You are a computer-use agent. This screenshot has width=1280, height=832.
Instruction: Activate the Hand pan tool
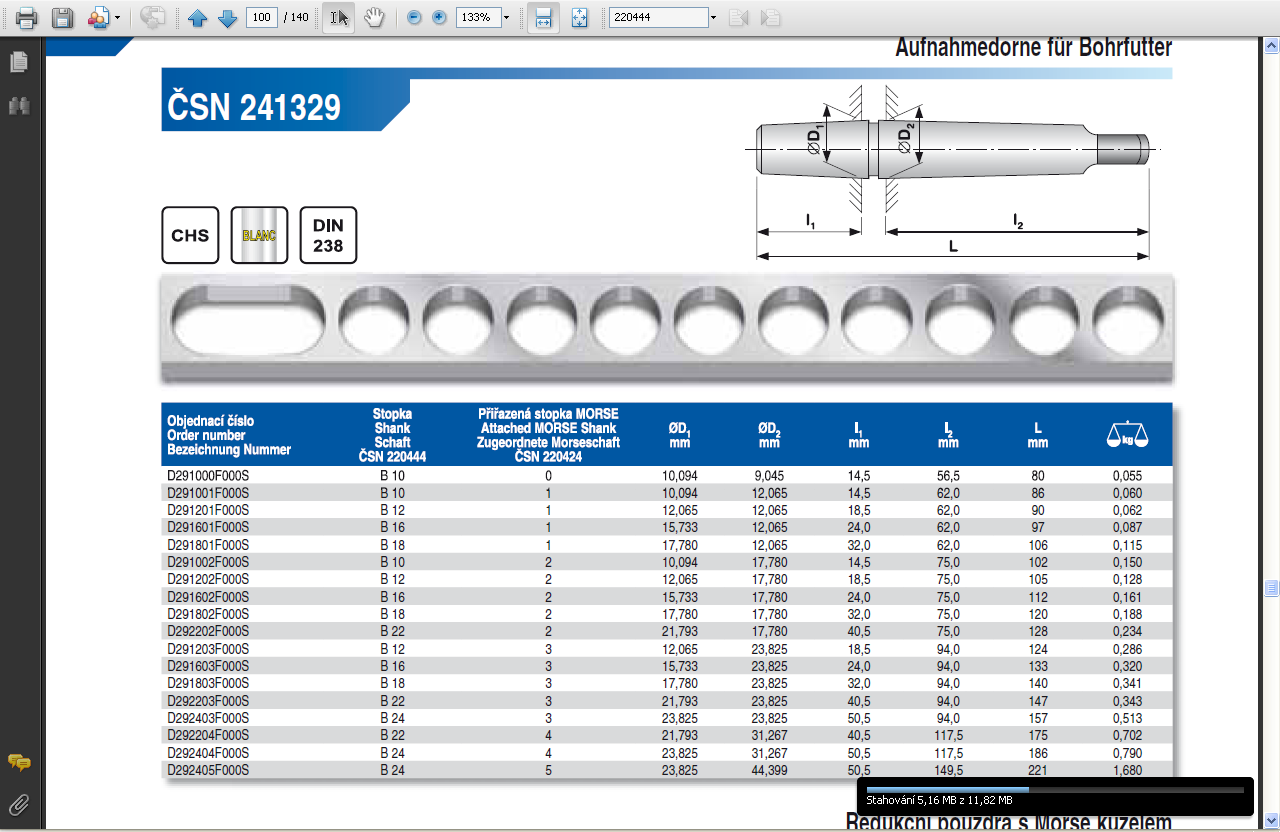(374, 18)
